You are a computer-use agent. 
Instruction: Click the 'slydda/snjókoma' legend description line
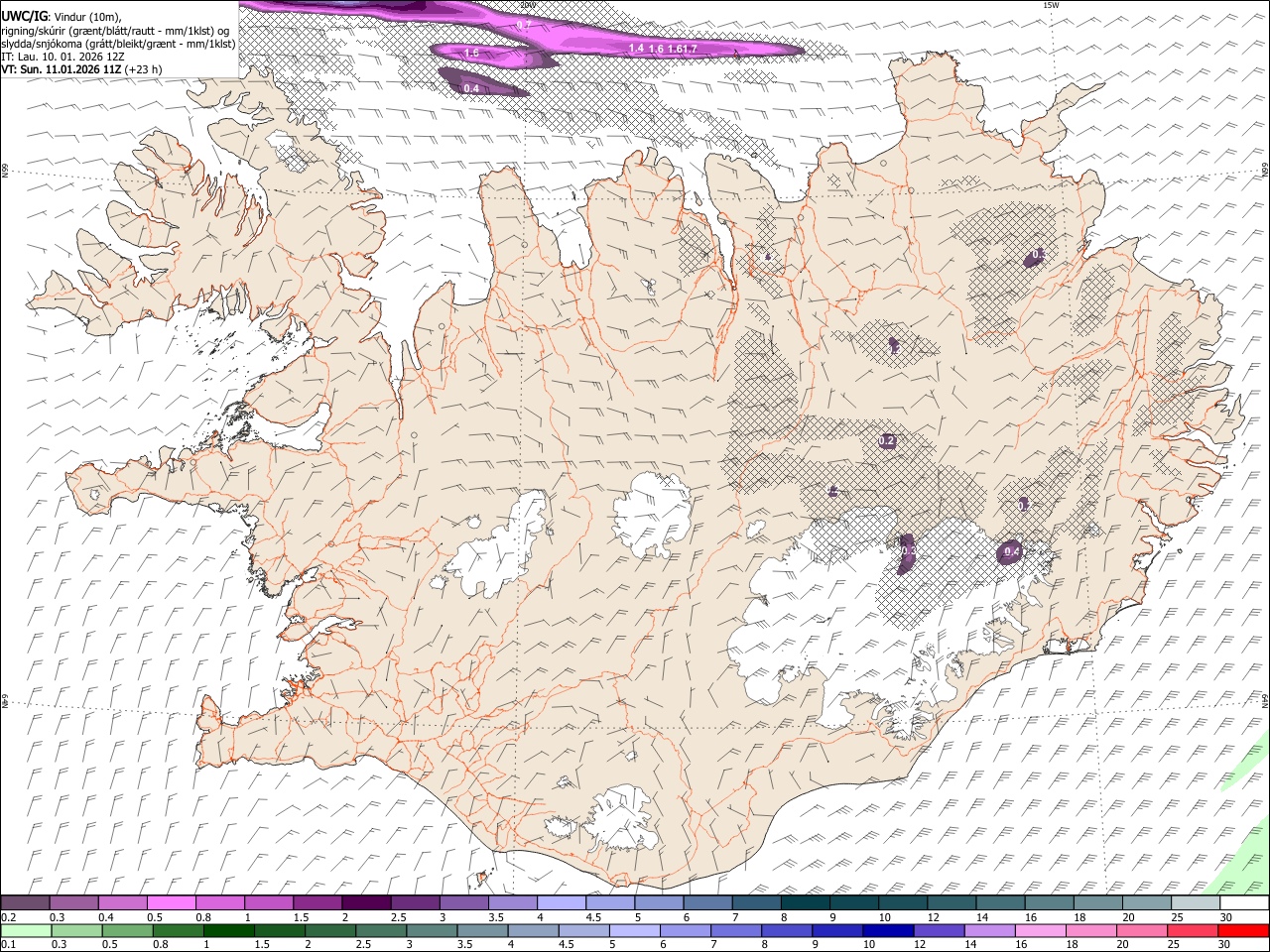point(118,44)
